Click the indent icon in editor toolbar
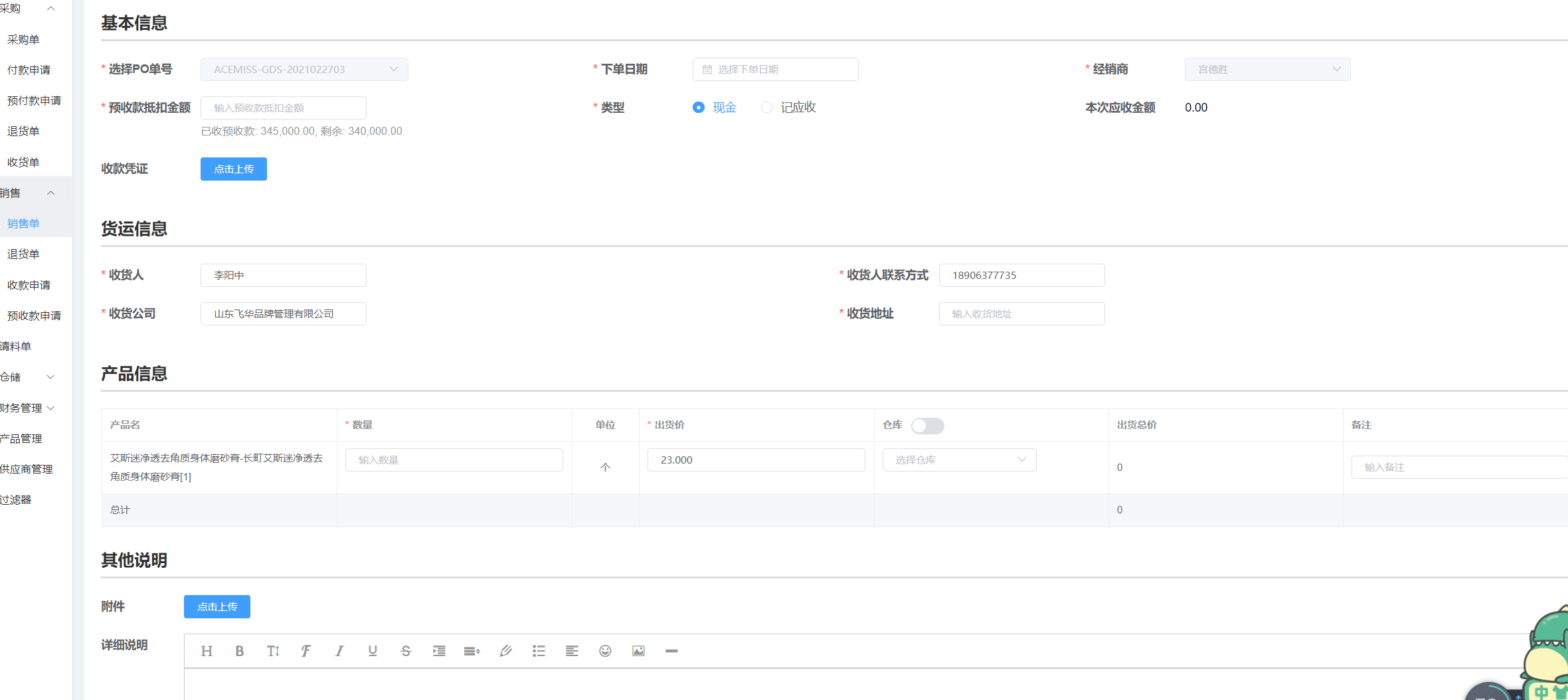This screenshot has height=700, width=1568. pyautogui.click(x=439, y=651)
